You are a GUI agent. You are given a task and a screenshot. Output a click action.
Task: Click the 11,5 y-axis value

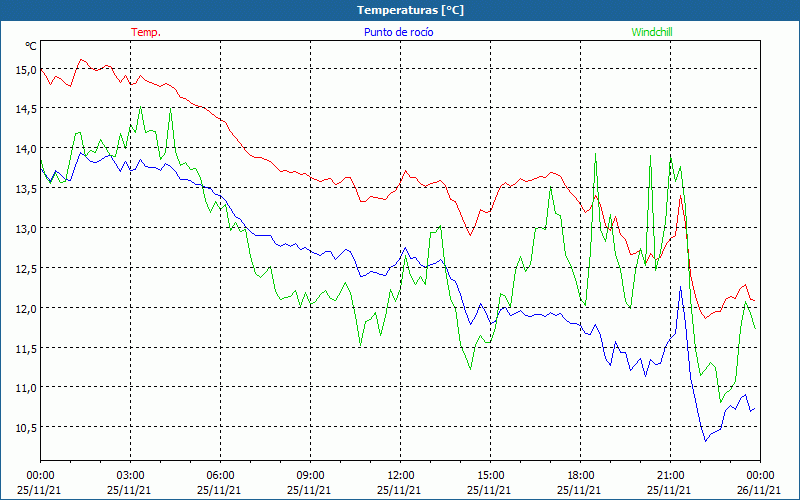pyautogui.click(x=26, y=348)
